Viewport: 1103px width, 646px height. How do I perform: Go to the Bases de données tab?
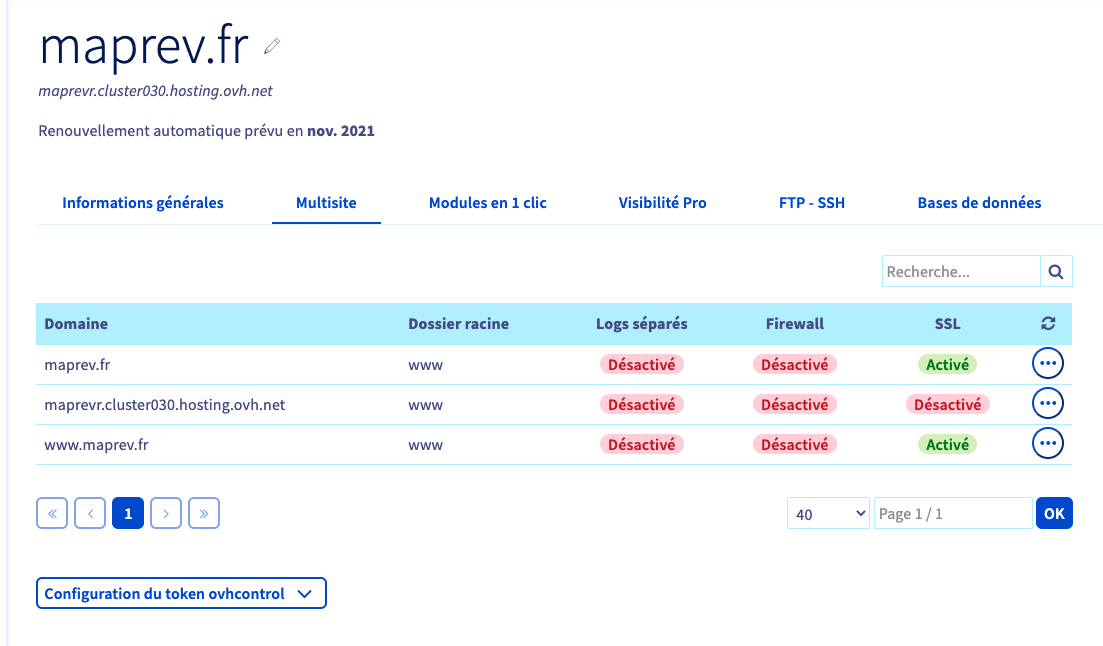pyautogui.click(x=979, y=203)
